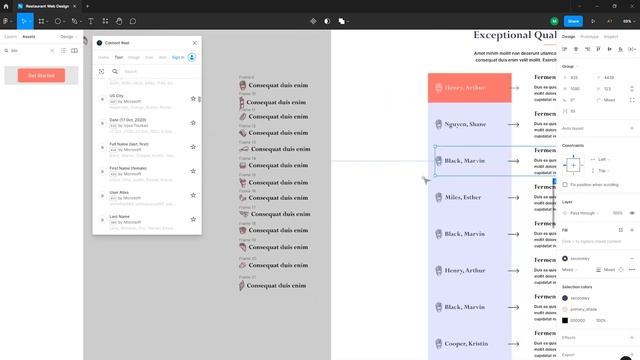Open the team library book icon

(74, 51)
